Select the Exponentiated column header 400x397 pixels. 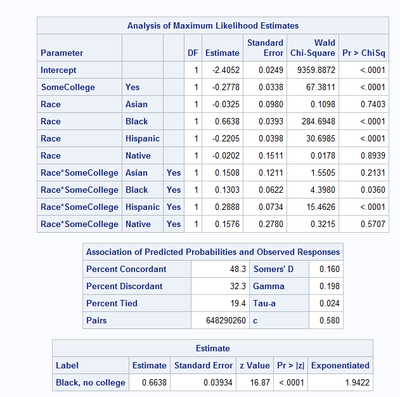click(340, 366)
